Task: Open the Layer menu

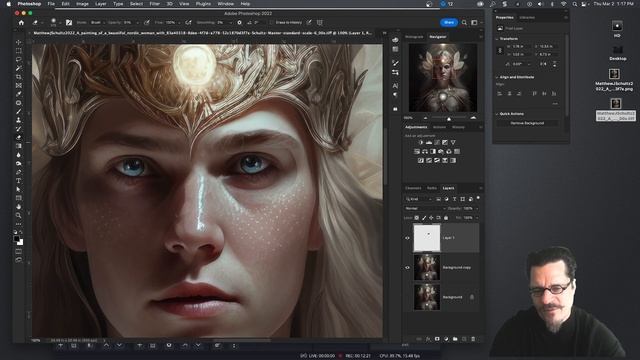Action: (x=100, y=4)
